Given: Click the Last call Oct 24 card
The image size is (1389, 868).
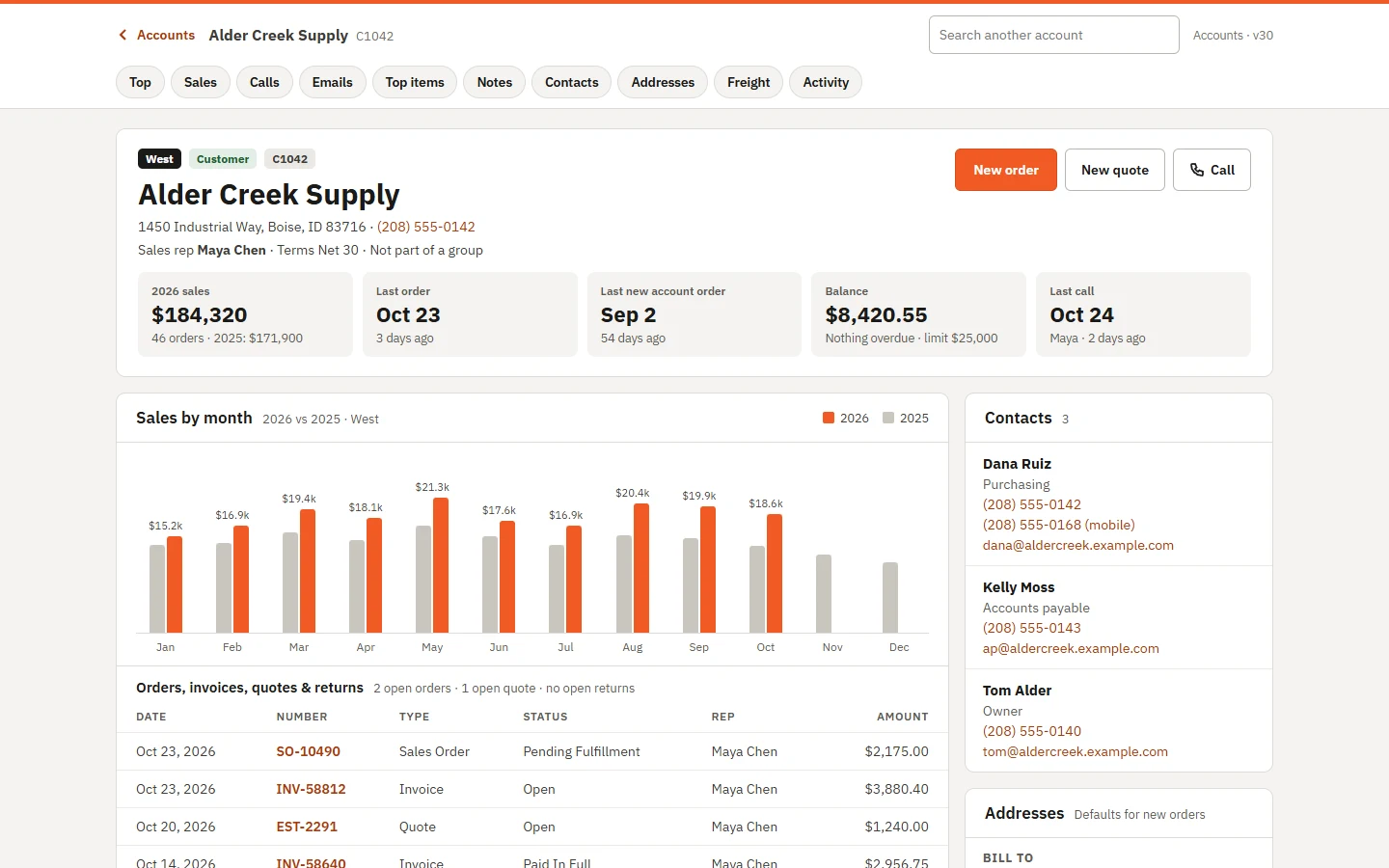Looking at the screenshot, I should [x=1143, y=314].
